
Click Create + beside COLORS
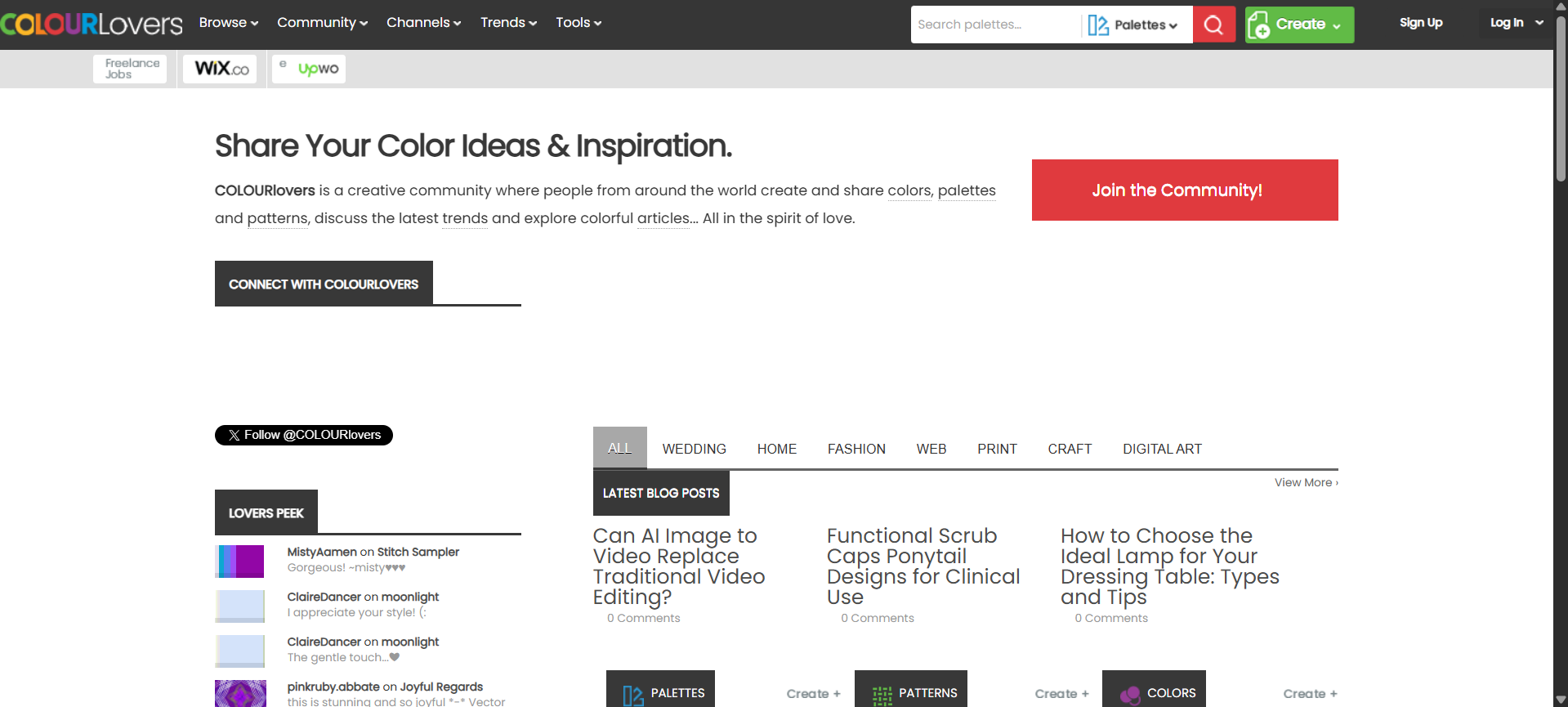1310,694
